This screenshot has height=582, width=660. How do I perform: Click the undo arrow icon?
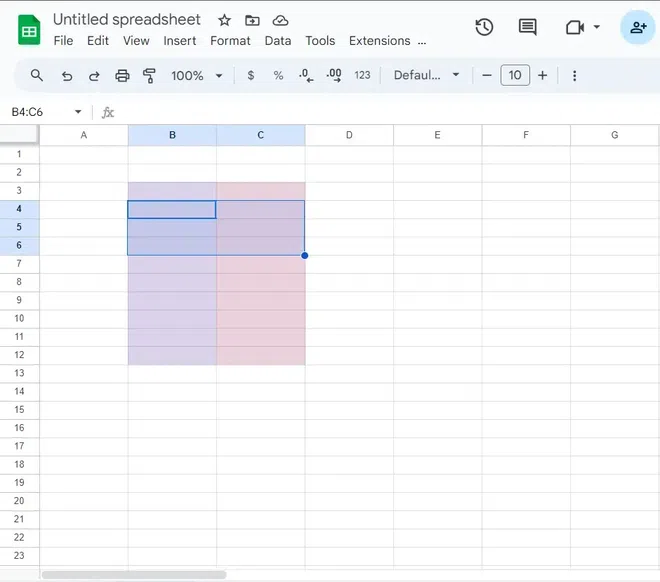(67, 76)
